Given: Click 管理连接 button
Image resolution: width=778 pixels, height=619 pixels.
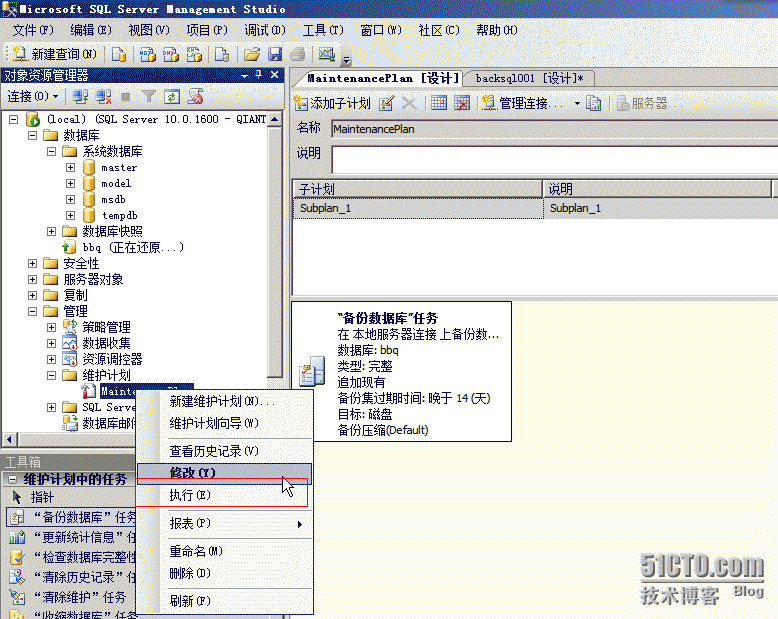Looking at the screenshot, I should pyautogui.click(x=523, y=103).
